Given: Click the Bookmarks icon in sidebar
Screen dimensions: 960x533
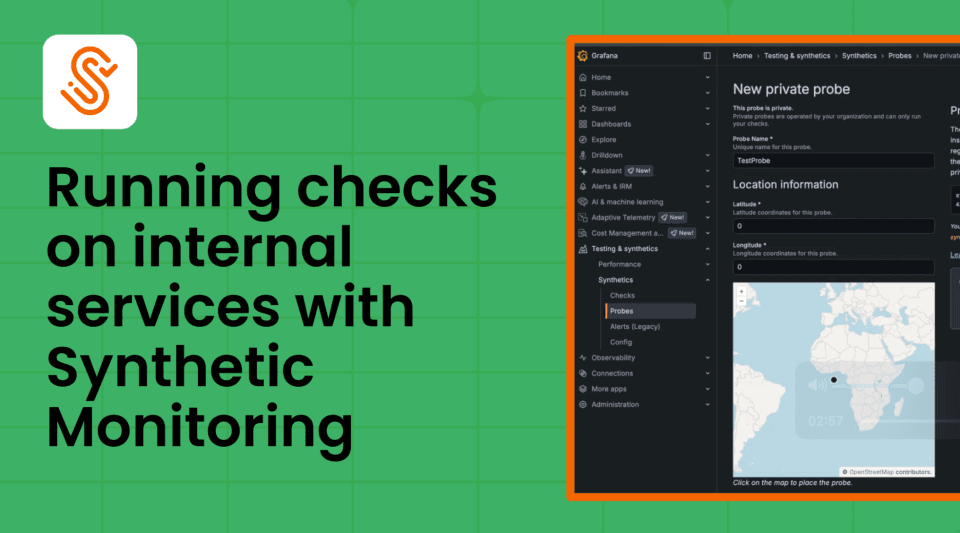Looking at the screenshot, I should pos(583,93).
